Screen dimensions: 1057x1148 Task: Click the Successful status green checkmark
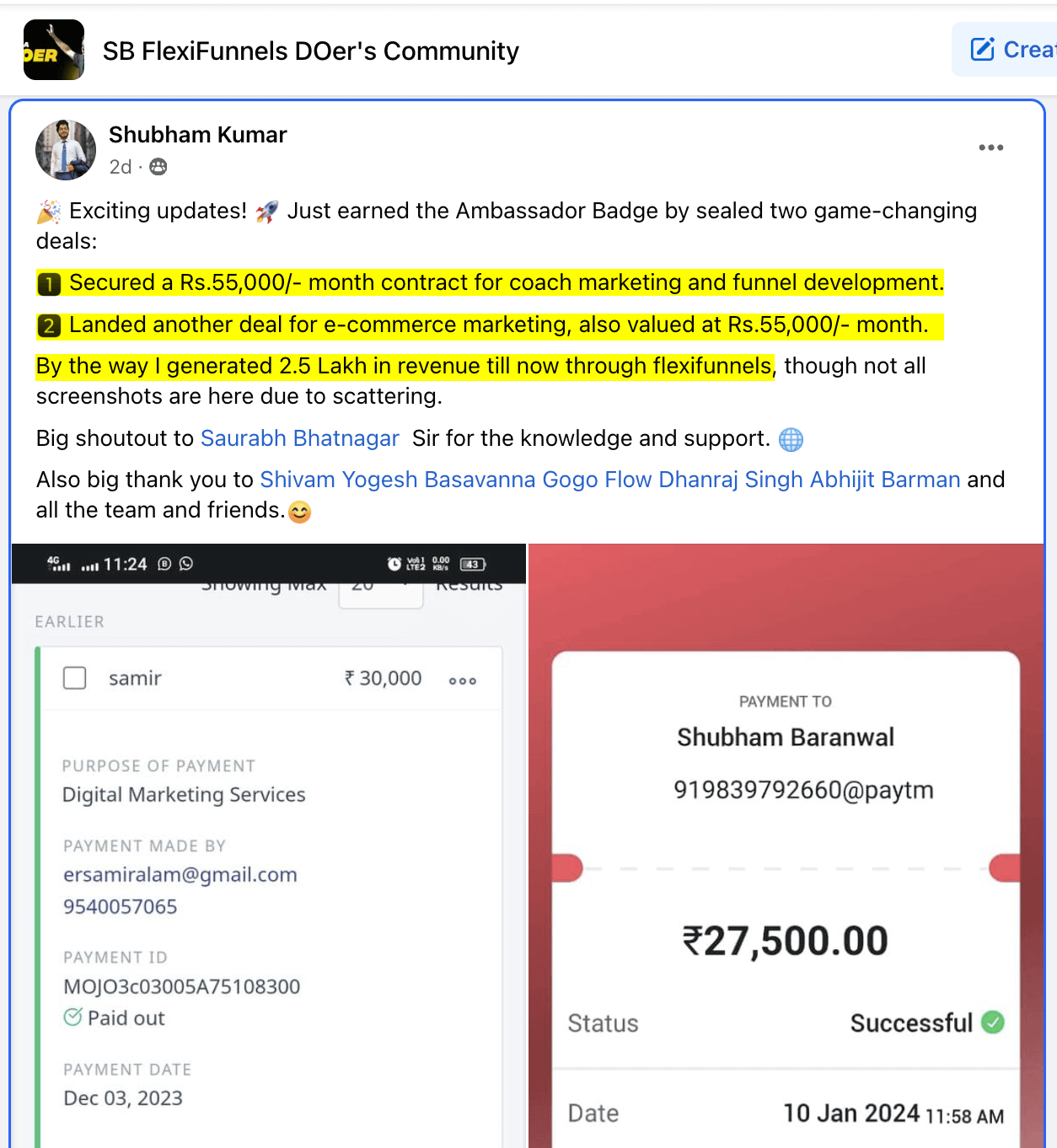coord(991,1022)
